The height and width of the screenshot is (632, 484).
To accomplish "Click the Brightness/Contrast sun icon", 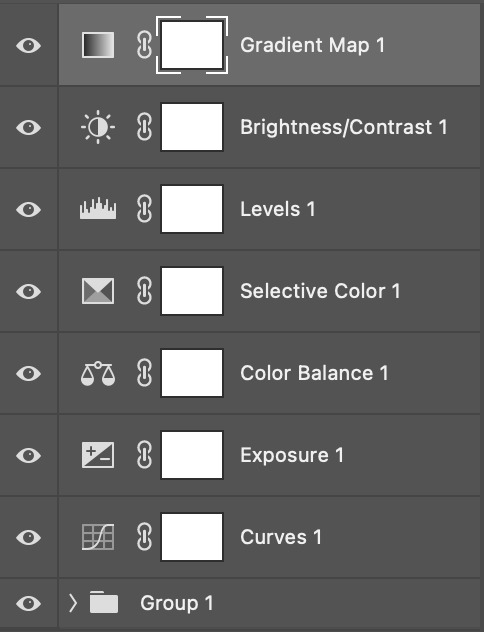I will [x=98, y=127].
